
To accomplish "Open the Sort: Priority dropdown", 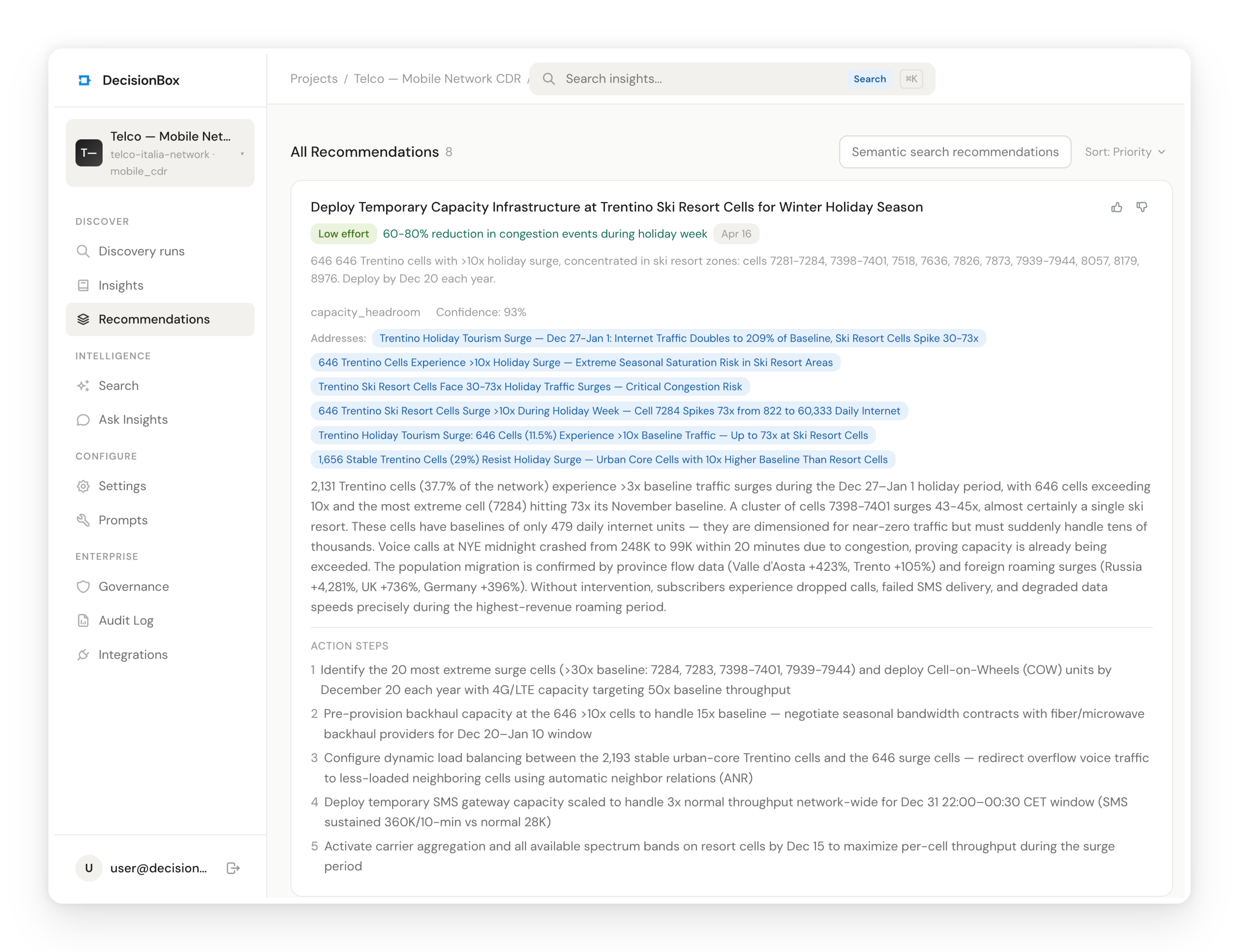I will [1124, 152].
